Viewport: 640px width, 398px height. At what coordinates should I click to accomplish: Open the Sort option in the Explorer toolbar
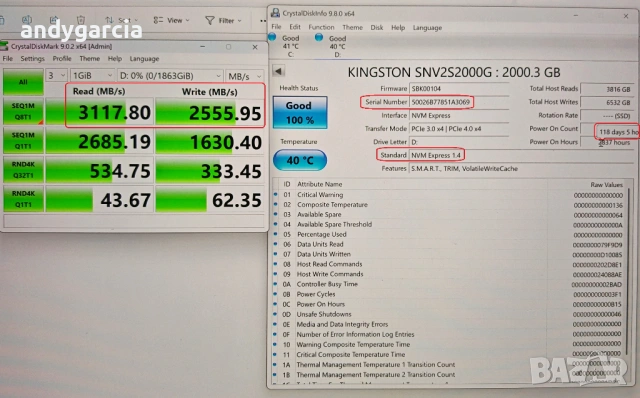coord(122,20)
